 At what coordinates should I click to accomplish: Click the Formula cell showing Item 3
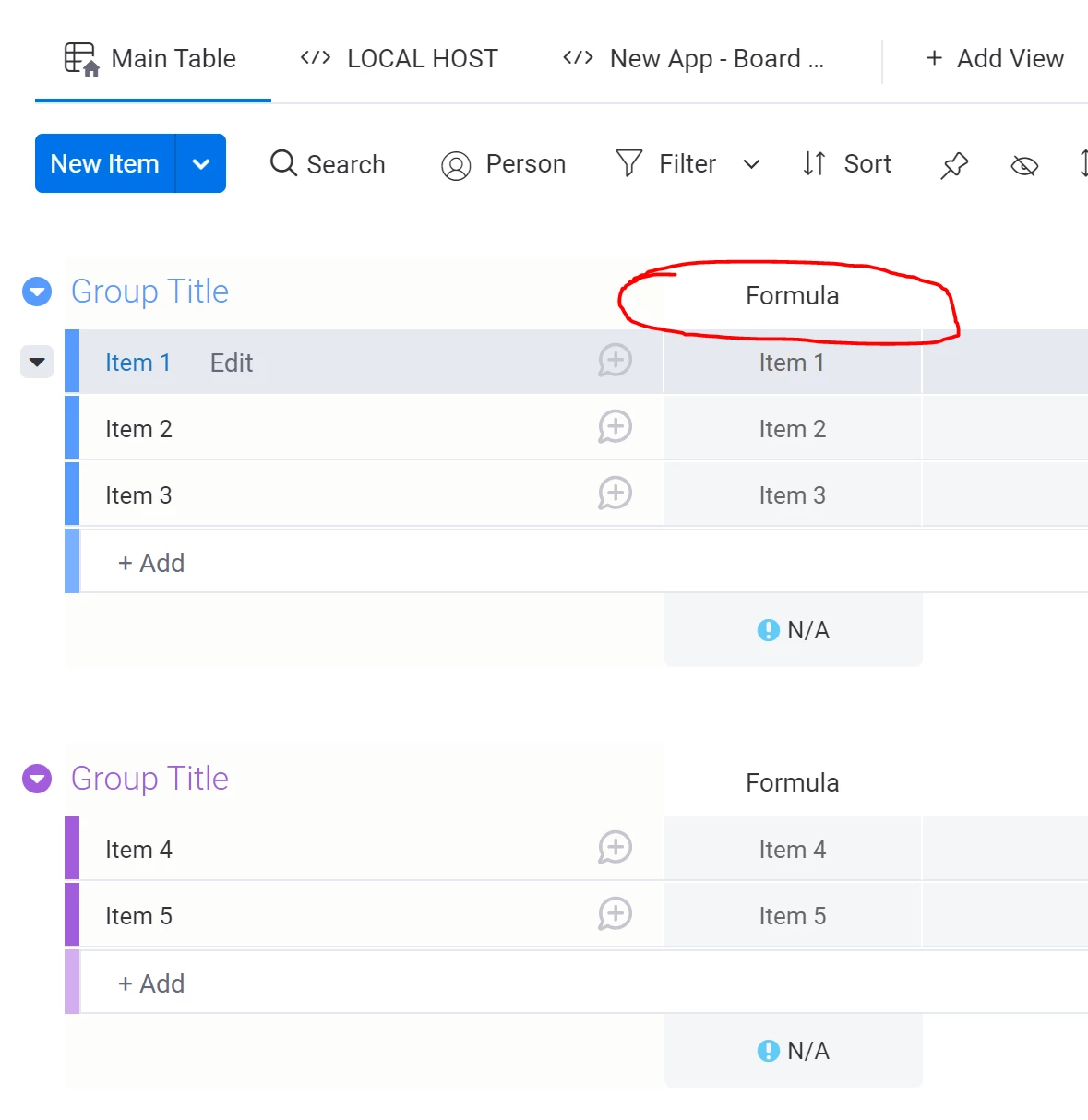coord(793,495)
